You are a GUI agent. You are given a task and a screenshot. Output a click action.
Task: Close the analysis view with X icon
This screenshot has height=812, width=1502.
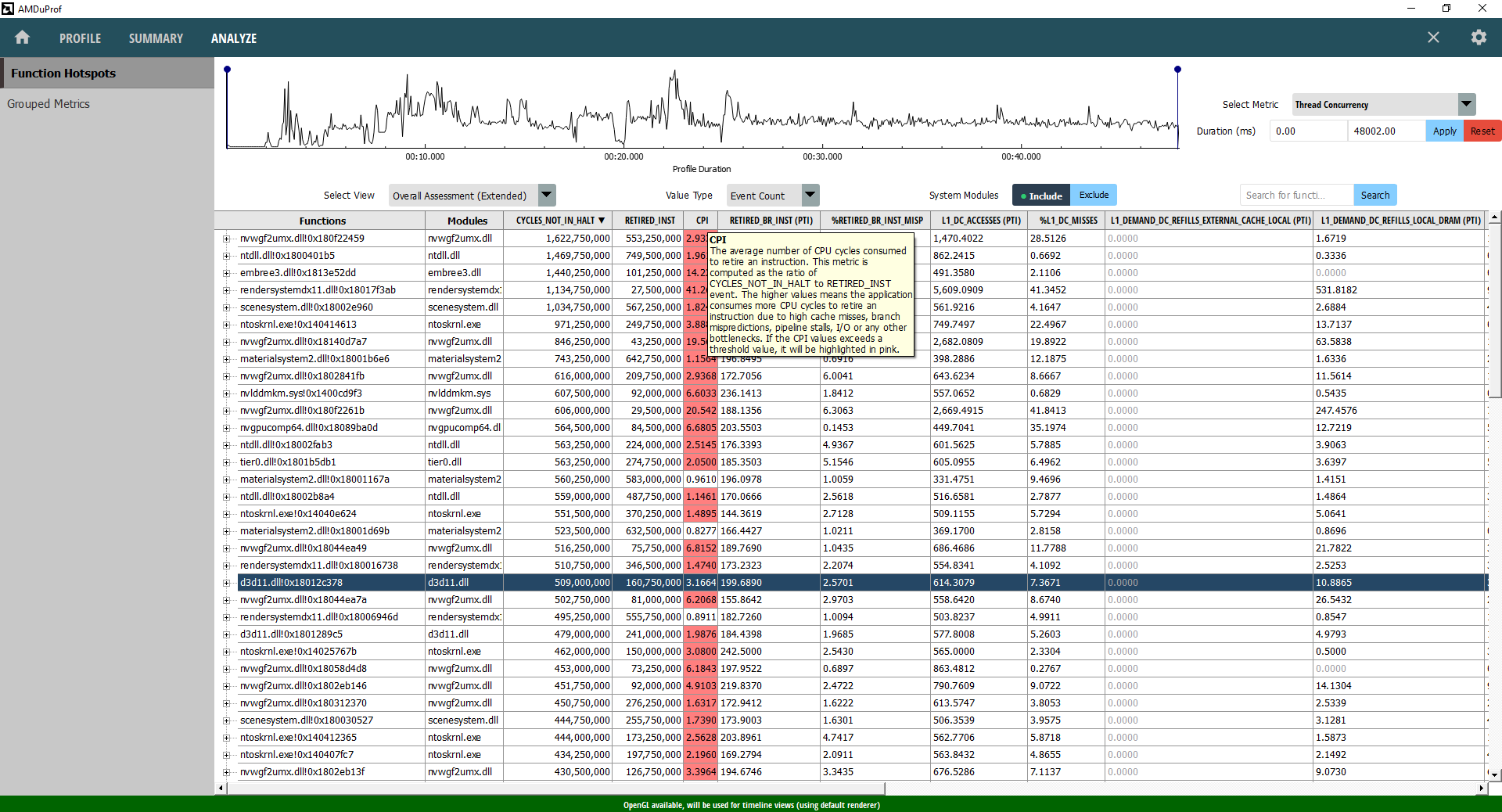click(1433, 38)
